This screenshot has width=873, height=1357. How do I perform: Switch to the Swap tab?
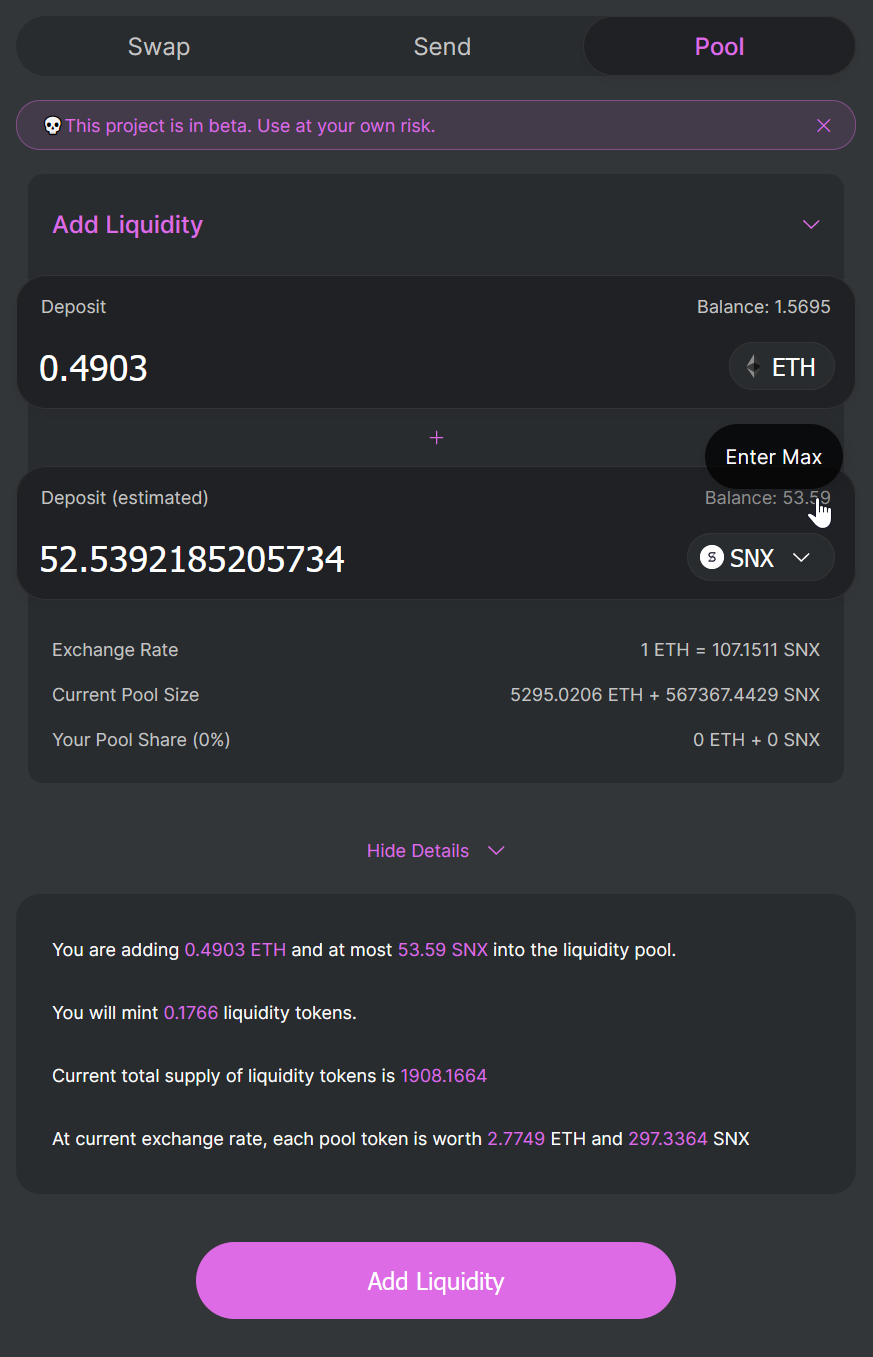(x=159, y=46)
